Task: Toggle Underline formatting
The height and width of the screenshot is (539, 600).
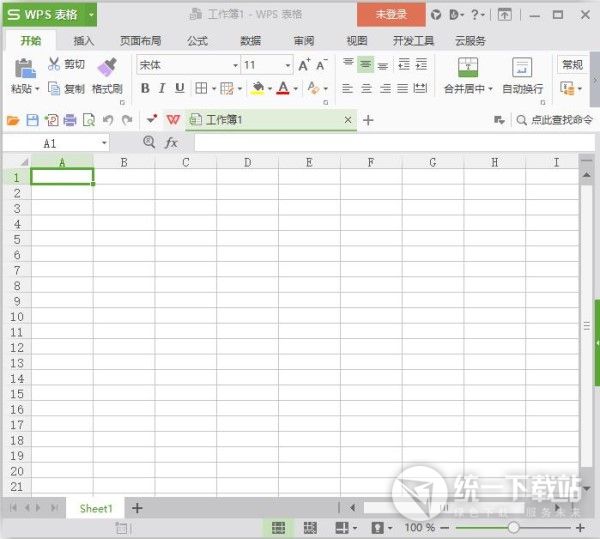Action: tap(179, 88)
